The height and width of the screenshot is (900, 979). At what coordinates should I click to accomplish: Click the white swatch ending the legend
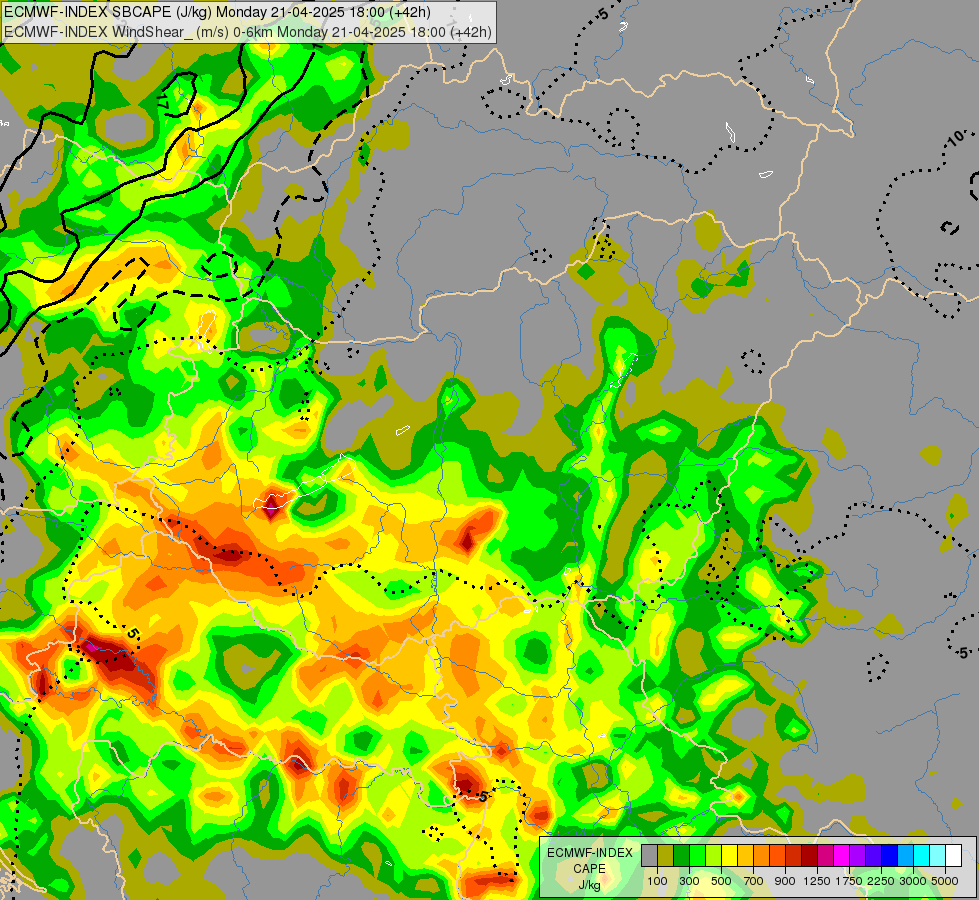pyautogui.click(x=954, y=856)
